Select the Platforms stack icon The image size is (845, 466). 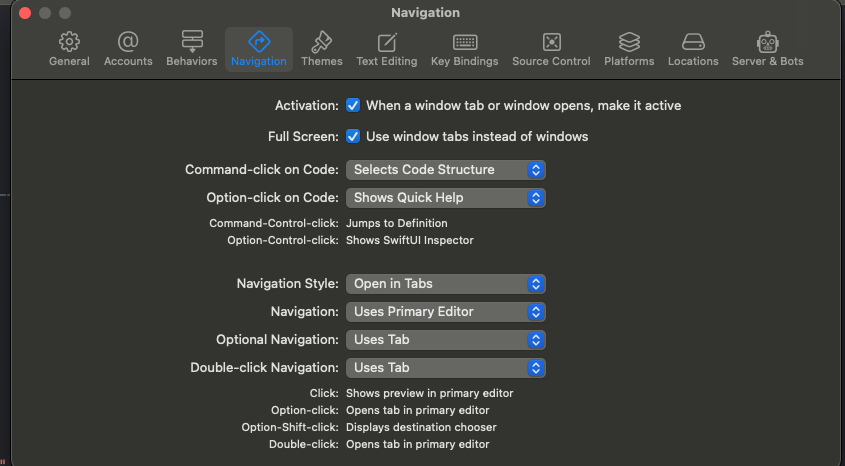[629, 42]
